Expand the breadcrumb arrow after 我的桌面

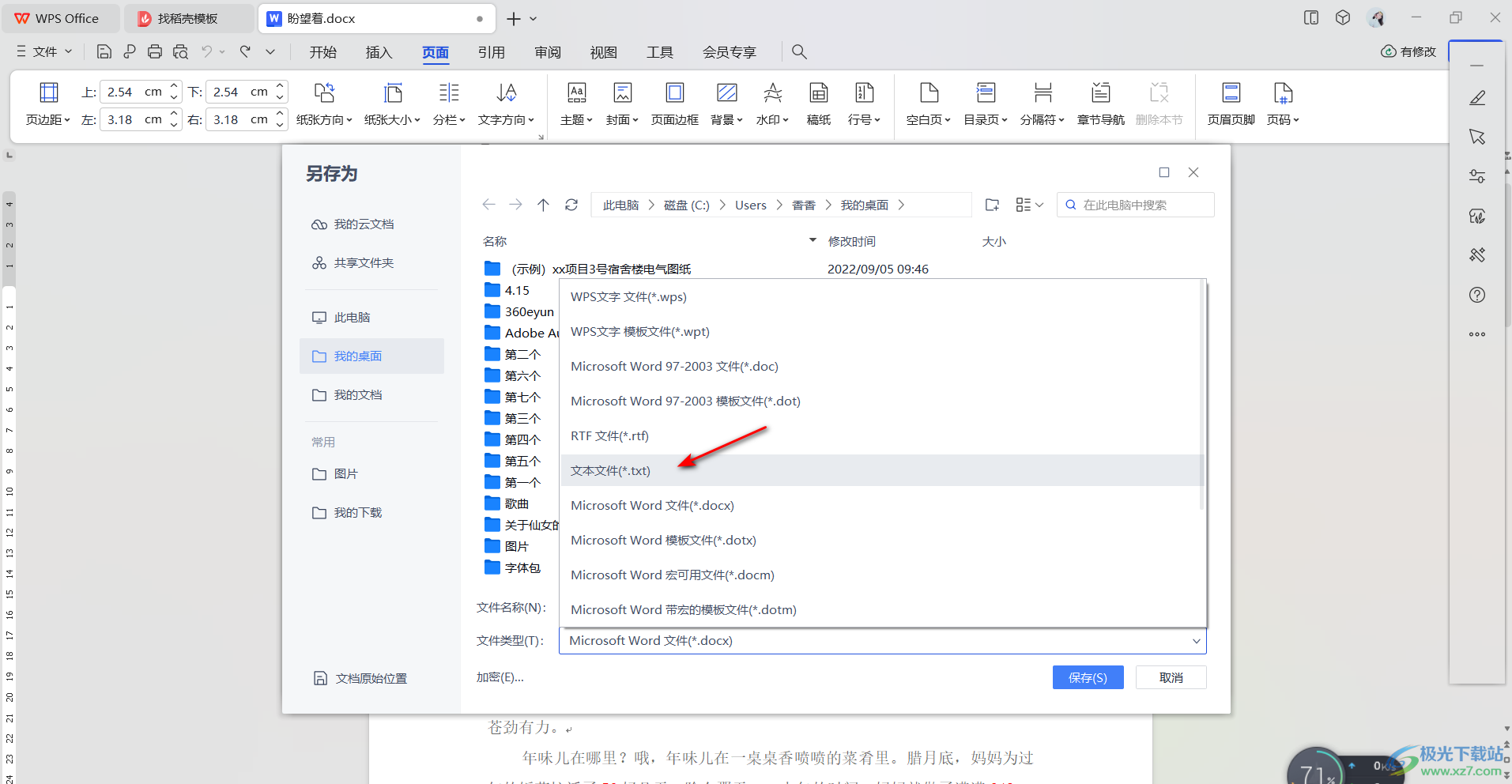click(901, 205)
